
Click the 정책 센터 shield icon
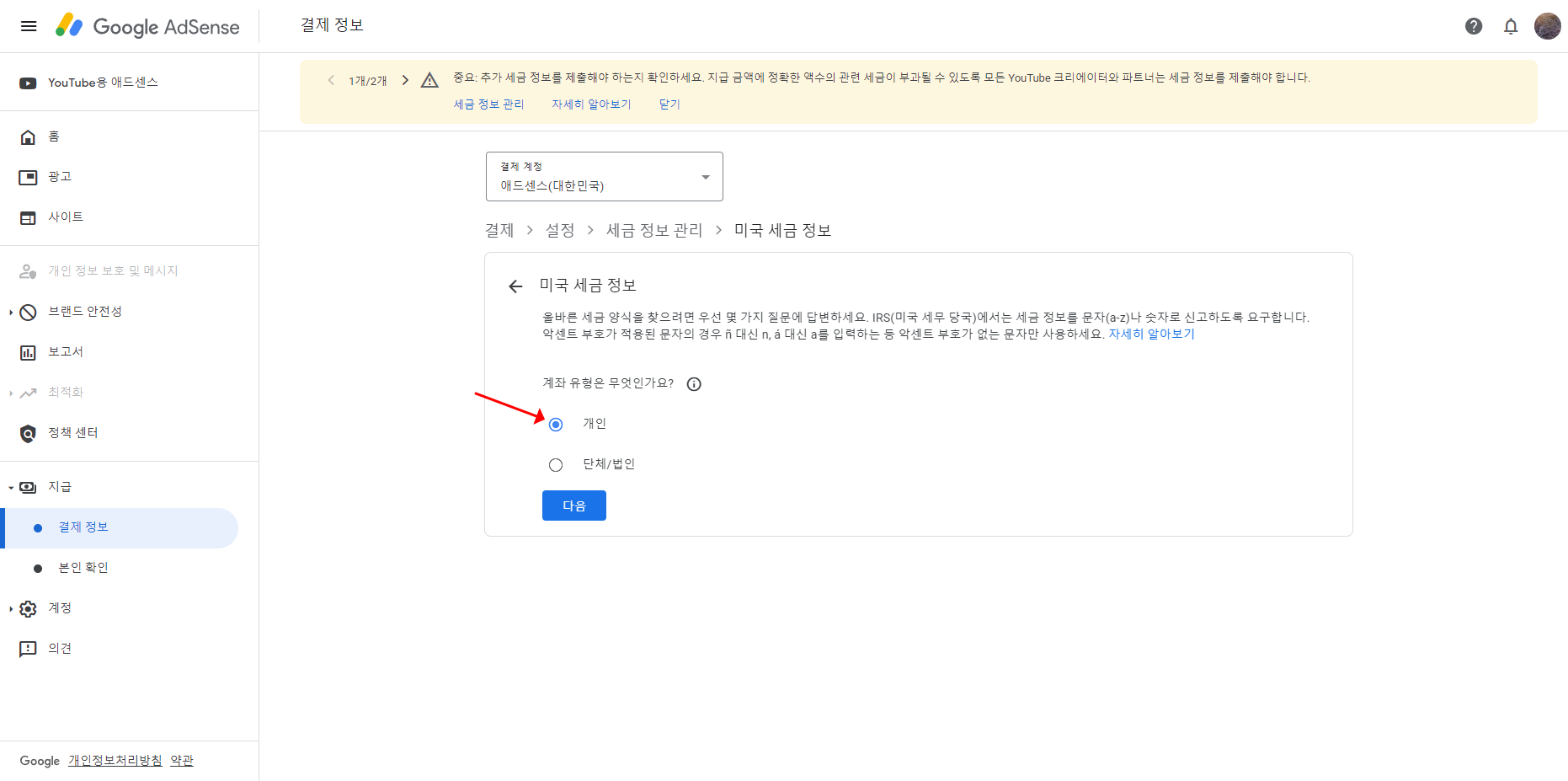(x=28, y=433)
